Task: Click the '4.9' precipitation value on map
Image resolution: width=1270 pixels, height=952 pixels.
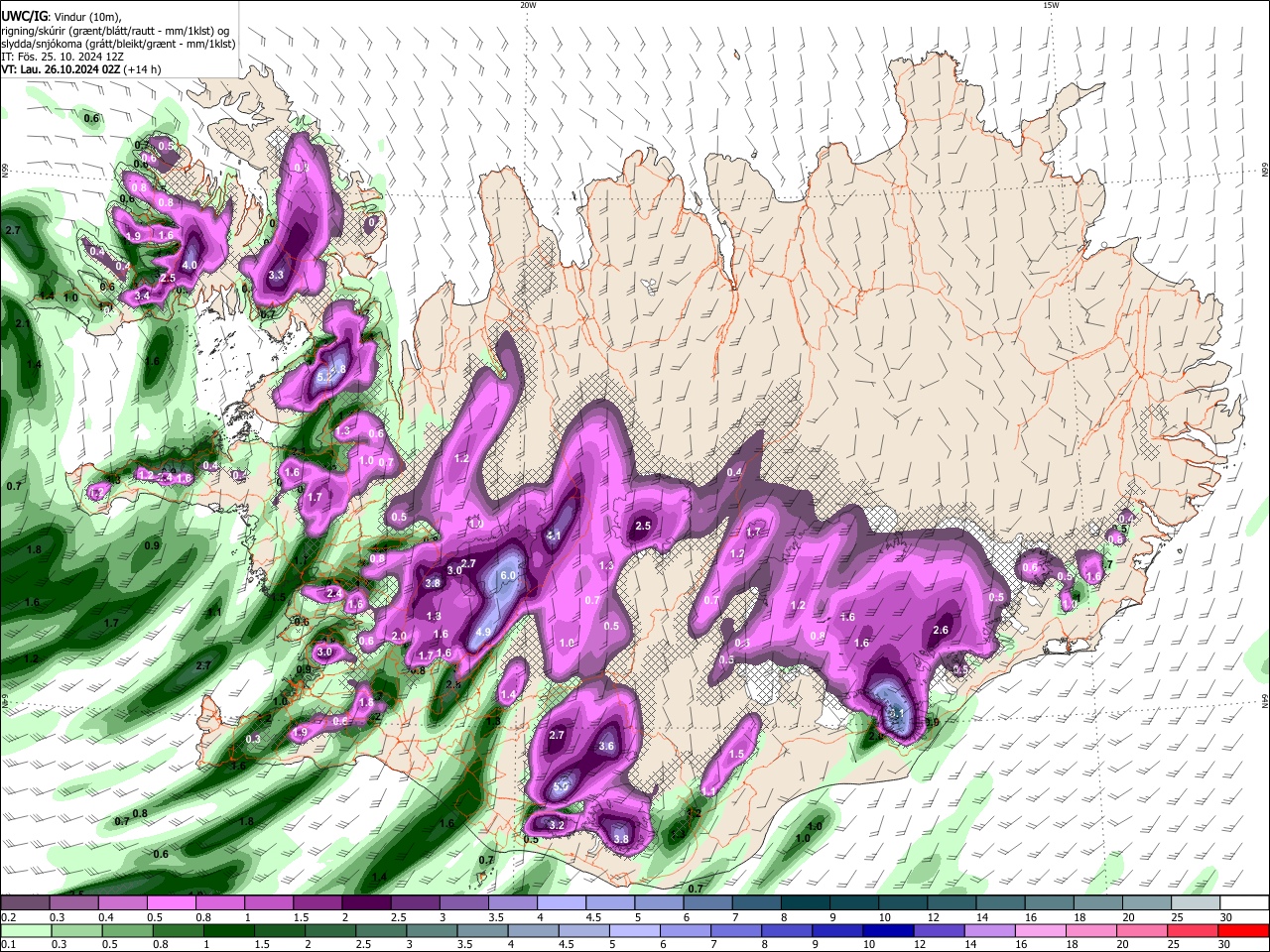Action: tap(484, 632)
